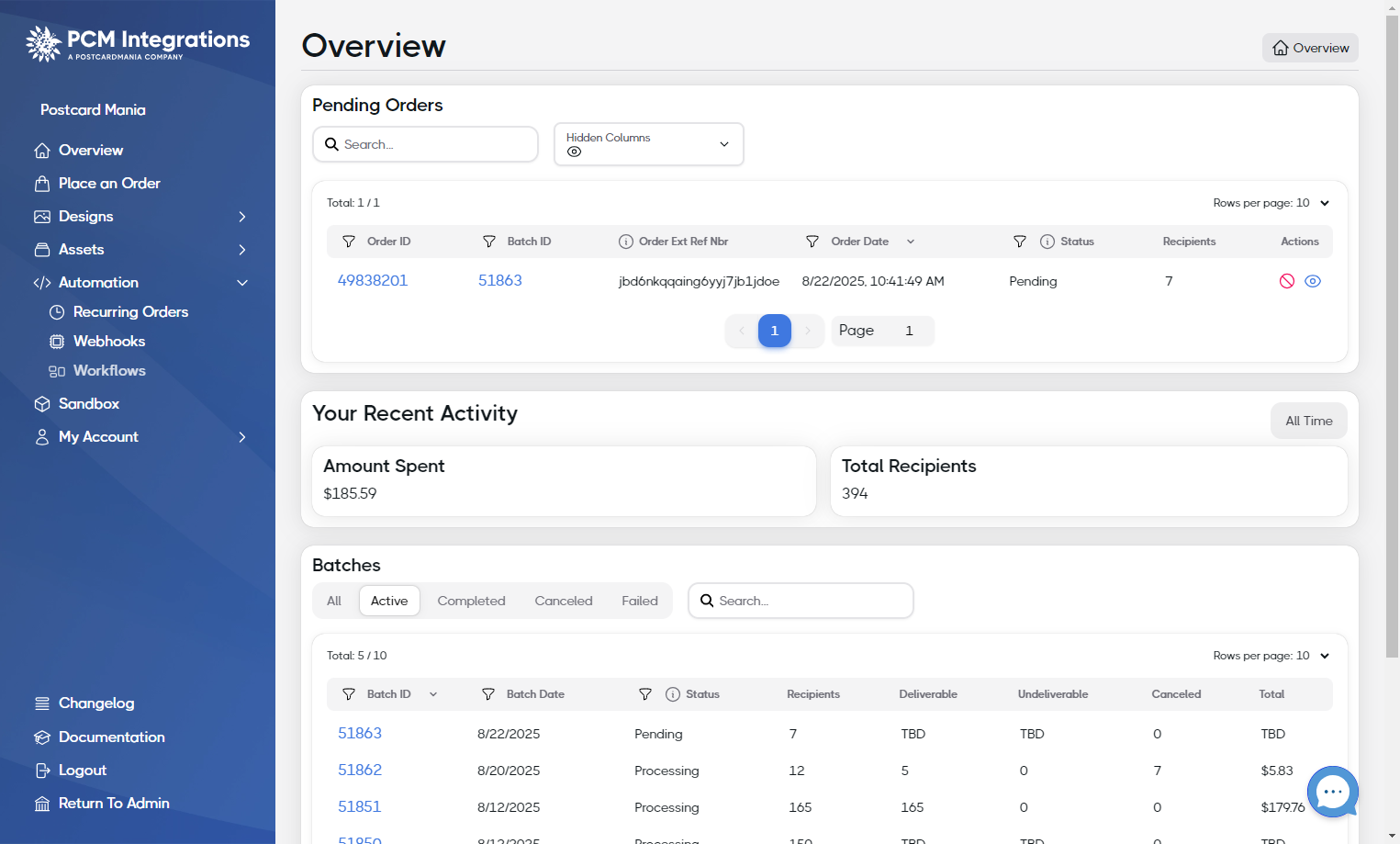Cancel order 49838201 with red icon

pos(1287,281)
